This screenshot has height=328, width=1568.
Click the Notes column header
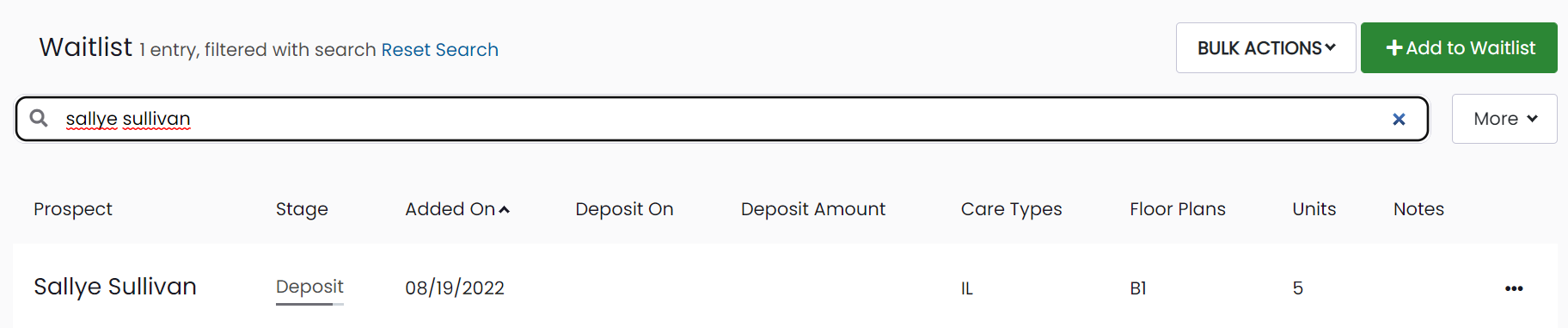point(1418,209)
